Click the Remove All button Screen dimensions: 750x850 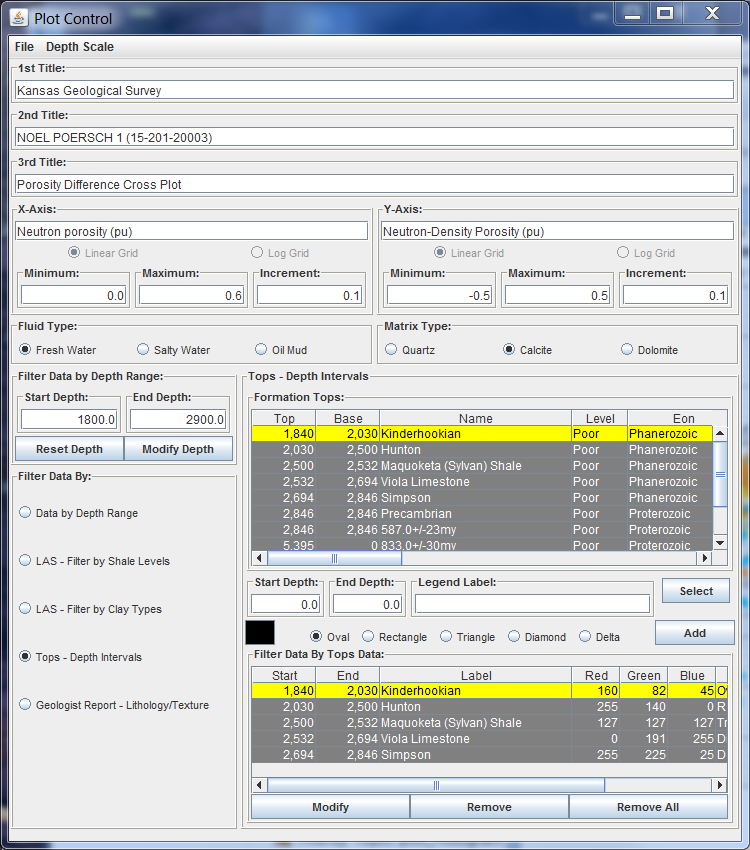tap(648, 807)
